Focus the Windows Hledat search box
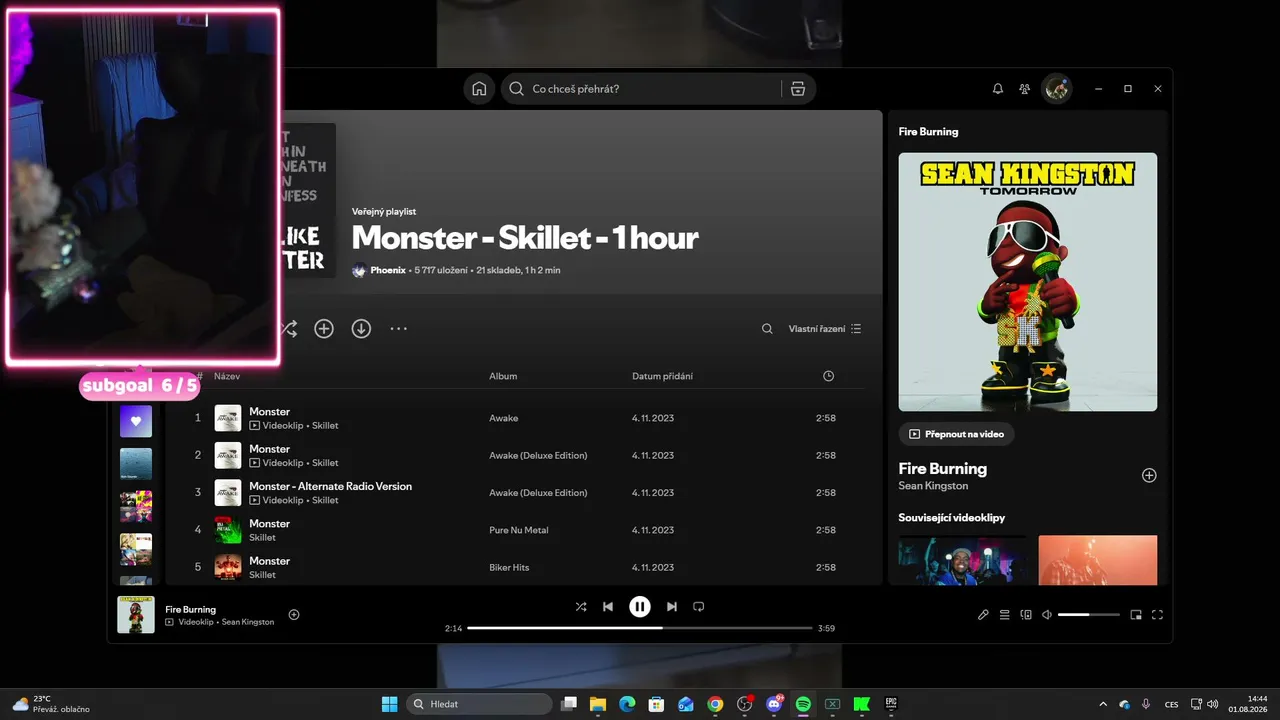Viewport: 1280px width, 720px height. coord(479,704)
